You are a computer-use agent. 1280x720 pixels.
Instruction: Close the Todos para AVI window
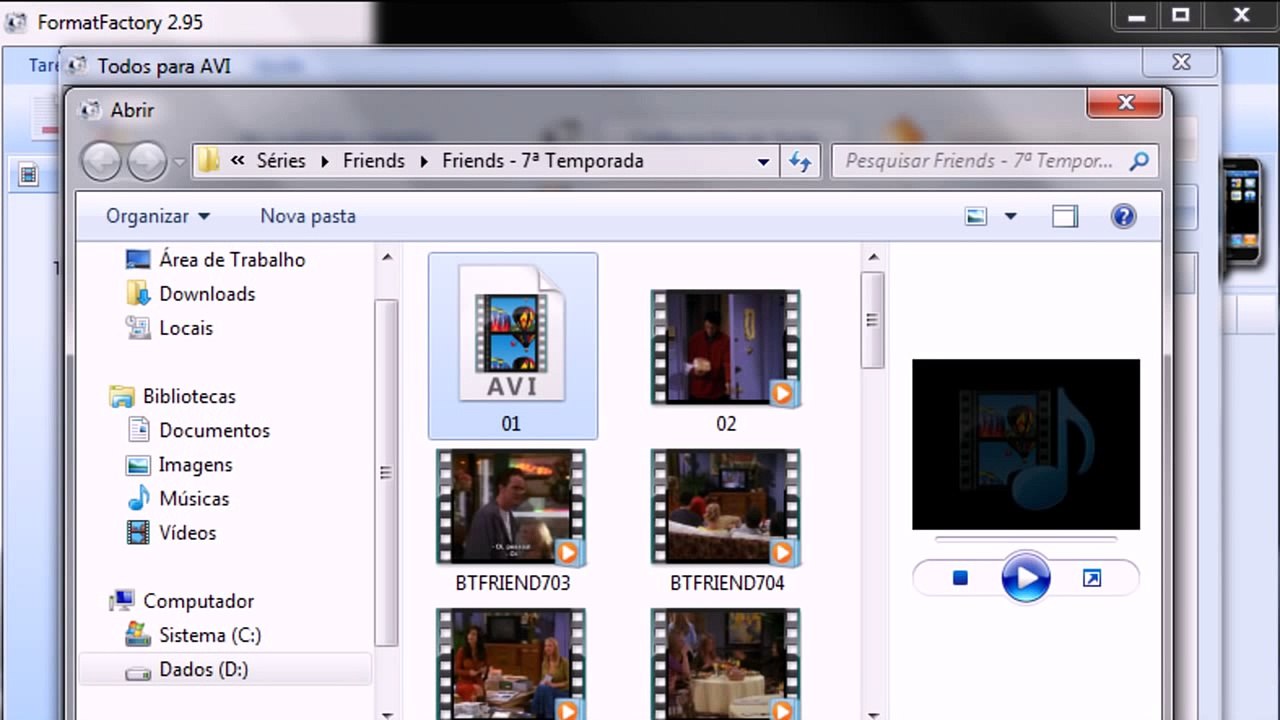pyautogui.click(x=1181, y=63)
